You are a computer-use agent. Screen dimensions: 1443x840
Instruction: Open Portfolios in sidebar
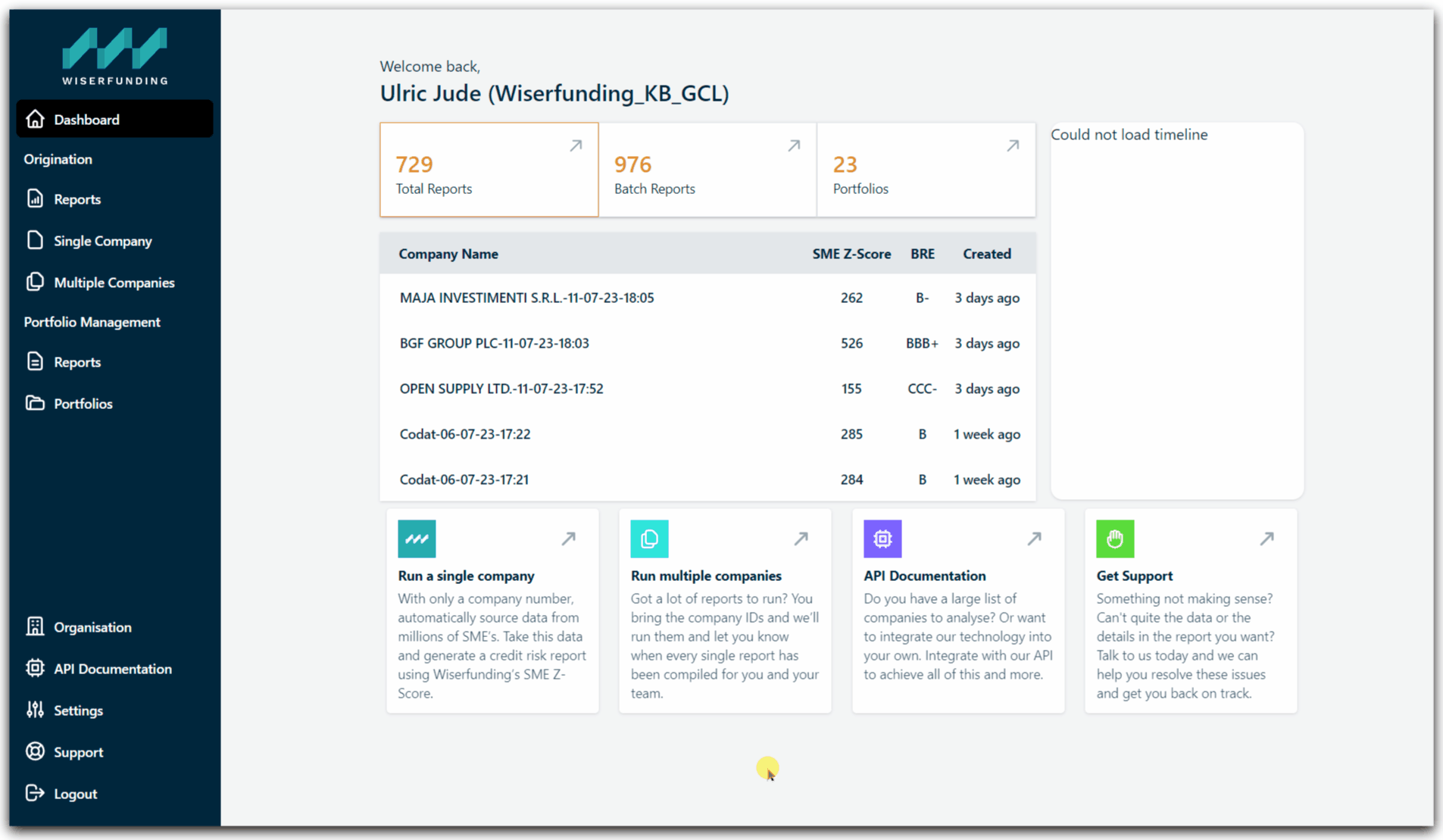[x=114, y=403]
